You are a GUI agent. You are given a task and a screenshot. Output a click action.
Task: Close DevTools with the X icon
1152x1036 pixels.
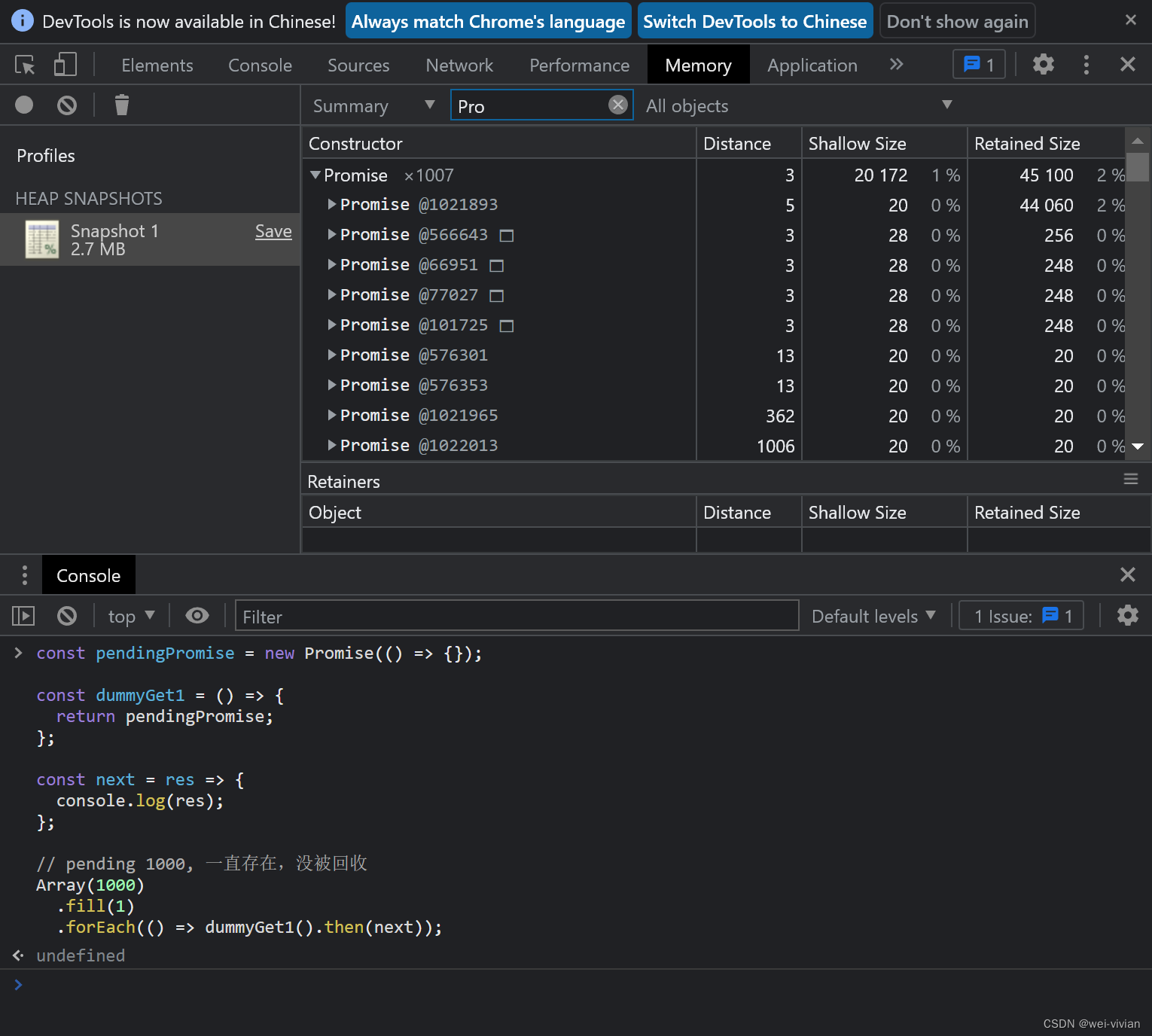pos(1127,65)
